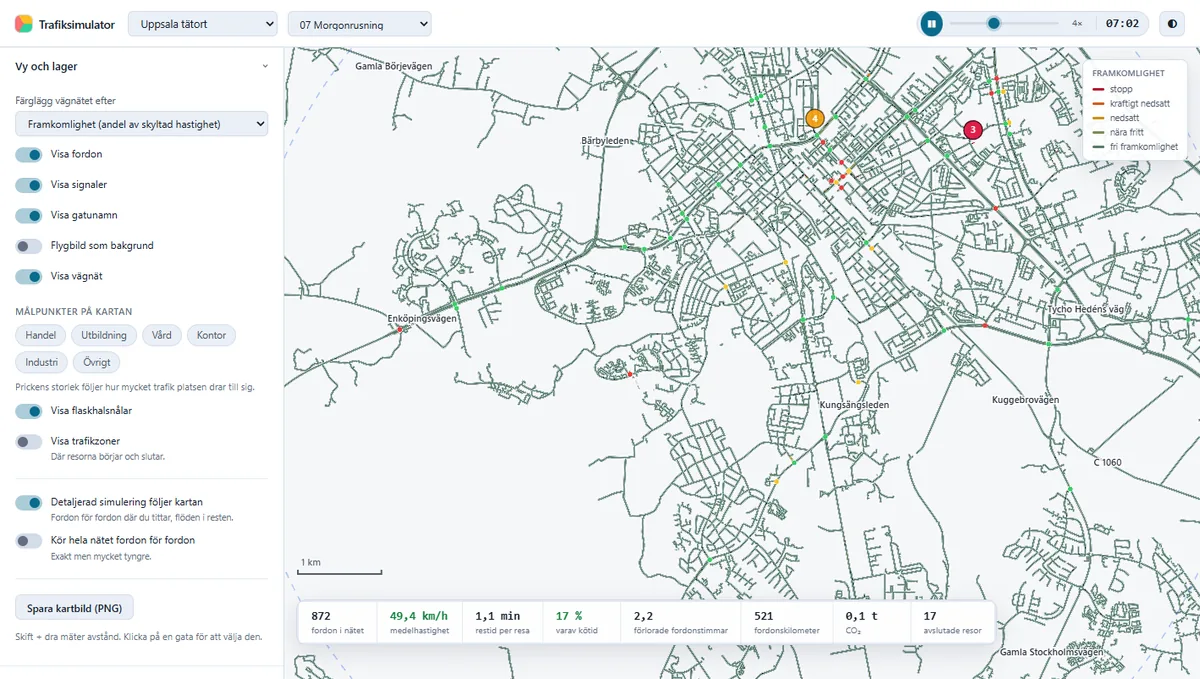Click the 1 km scale bar

click(341, 567)
